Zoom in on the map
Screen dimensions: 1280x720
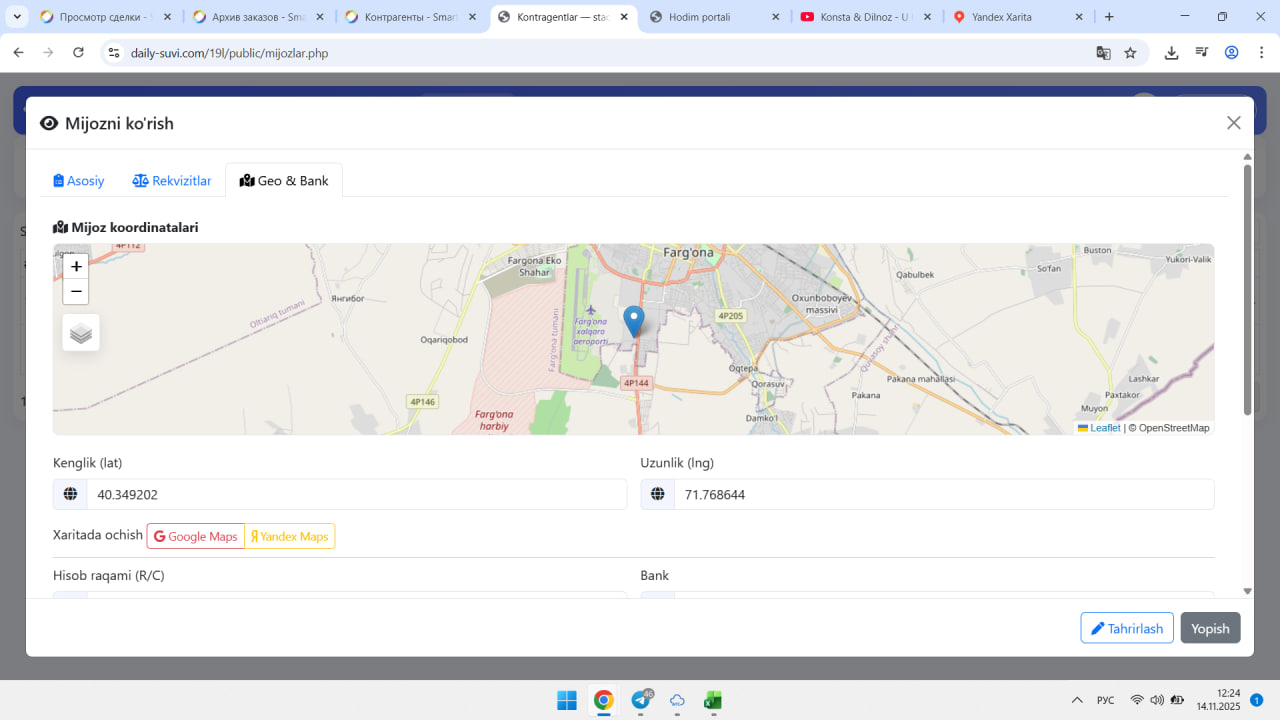76,267
